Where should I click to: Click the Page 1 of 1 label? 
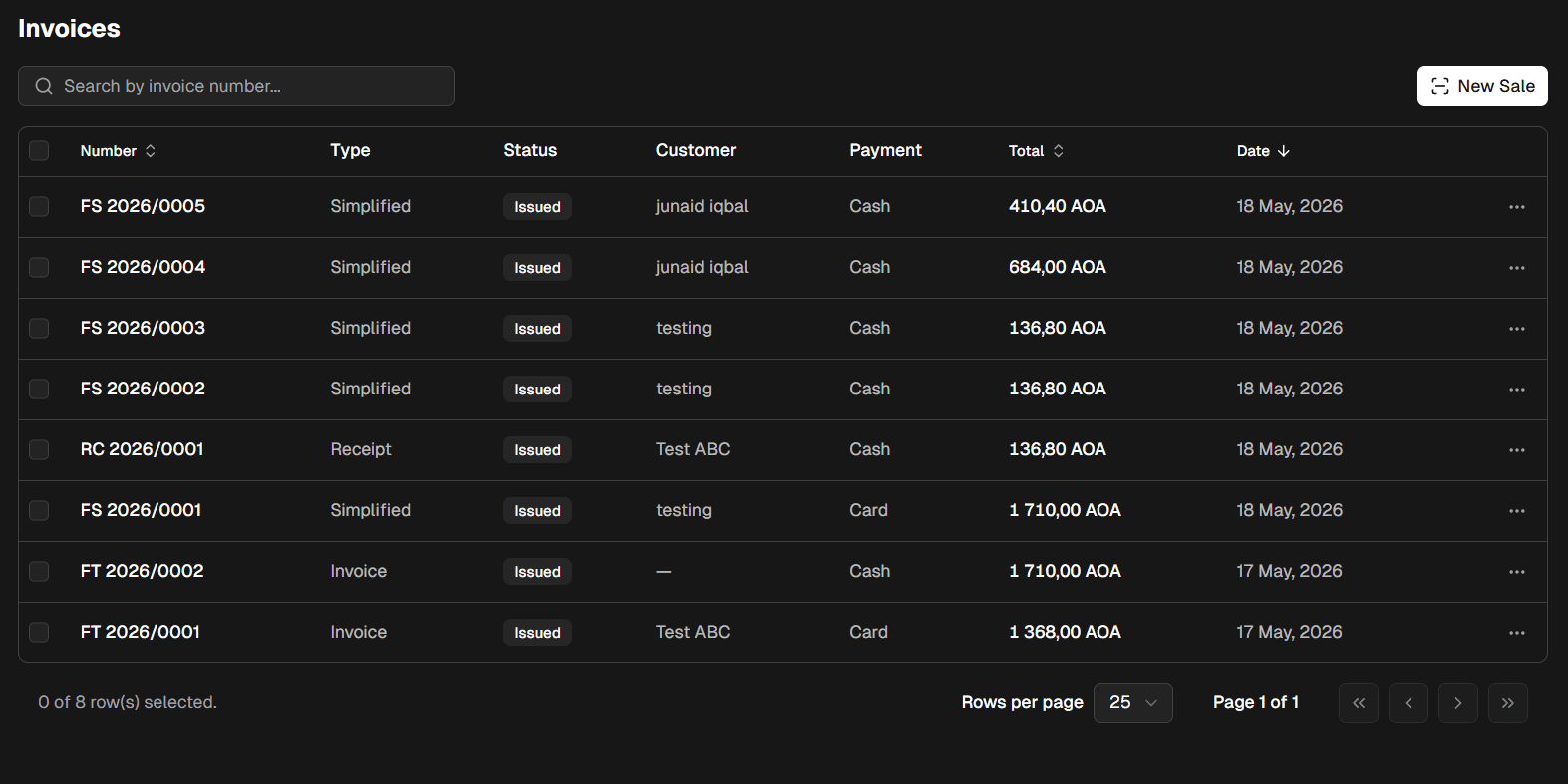[1256, 702]
